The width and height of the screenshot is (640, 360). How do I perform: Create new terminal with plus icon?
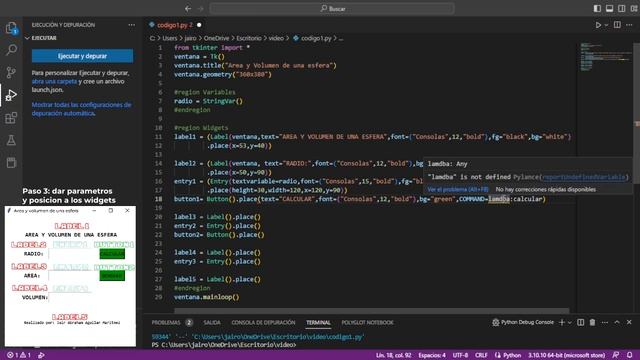coord(562,322)
